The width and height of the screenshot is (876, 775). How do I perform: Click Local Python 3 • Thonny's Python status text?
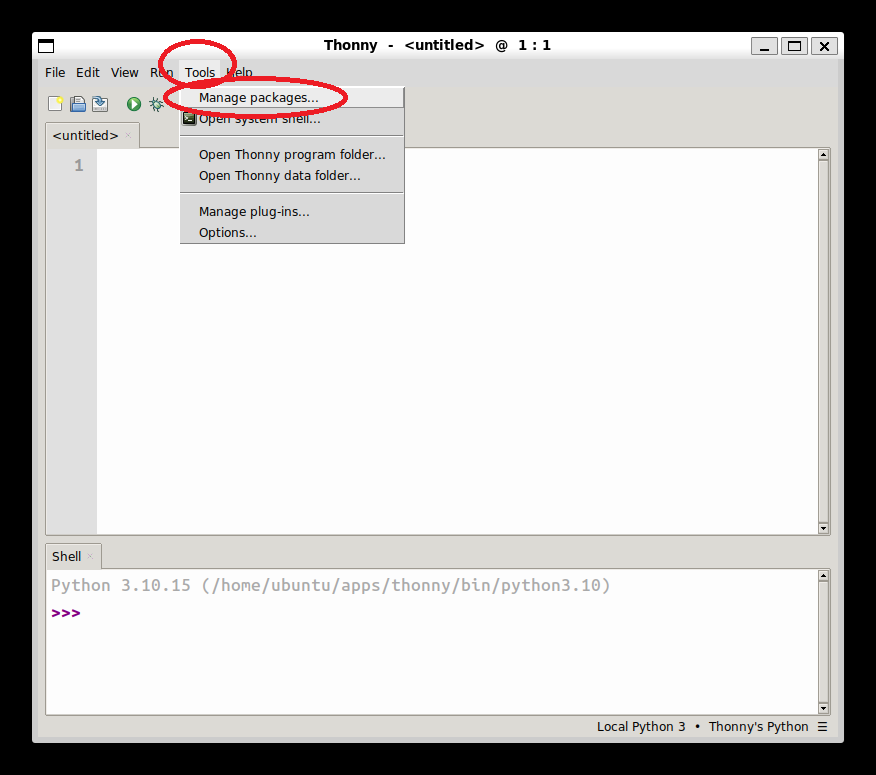point(702,726)
